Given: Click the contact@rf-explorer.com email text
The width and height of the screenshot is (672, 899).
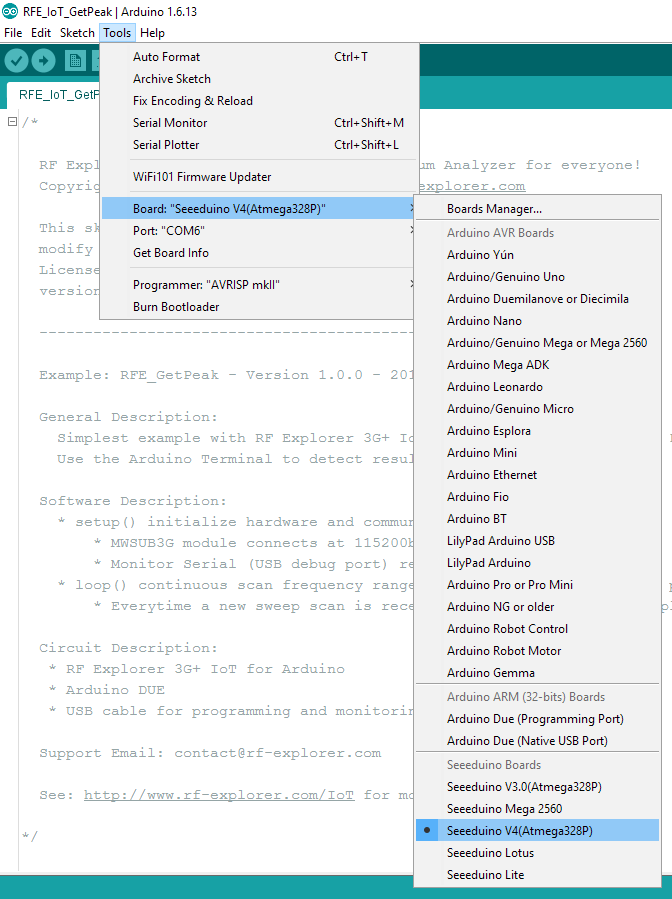Looking at the screenshot, I should click(x=278, y=753).
